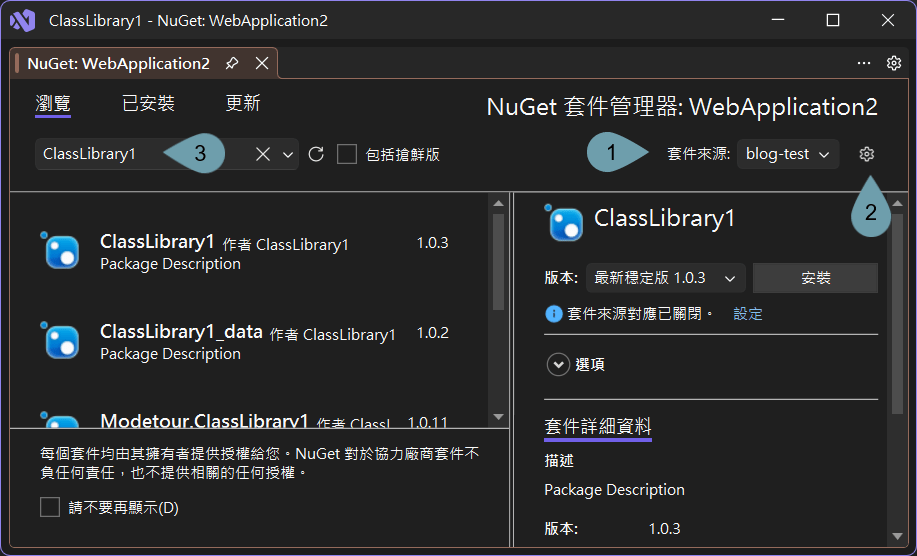Open package source settings gear icon

(x=867, y=154)
